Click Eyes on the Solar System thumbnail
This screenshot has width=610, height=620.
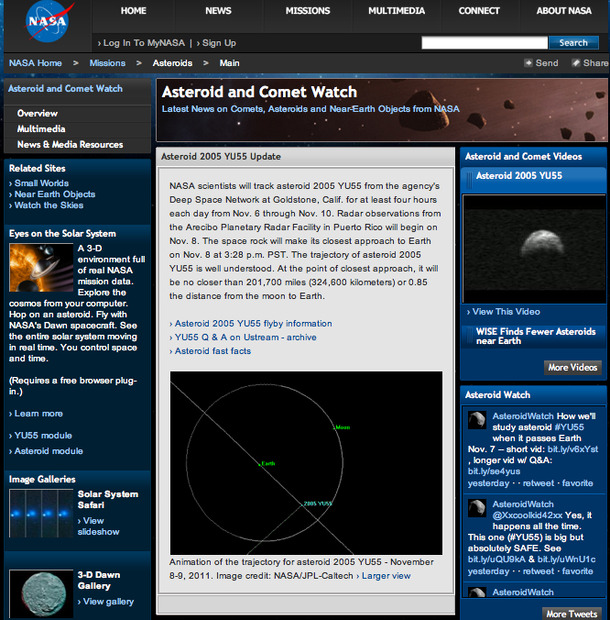point(41,268)
